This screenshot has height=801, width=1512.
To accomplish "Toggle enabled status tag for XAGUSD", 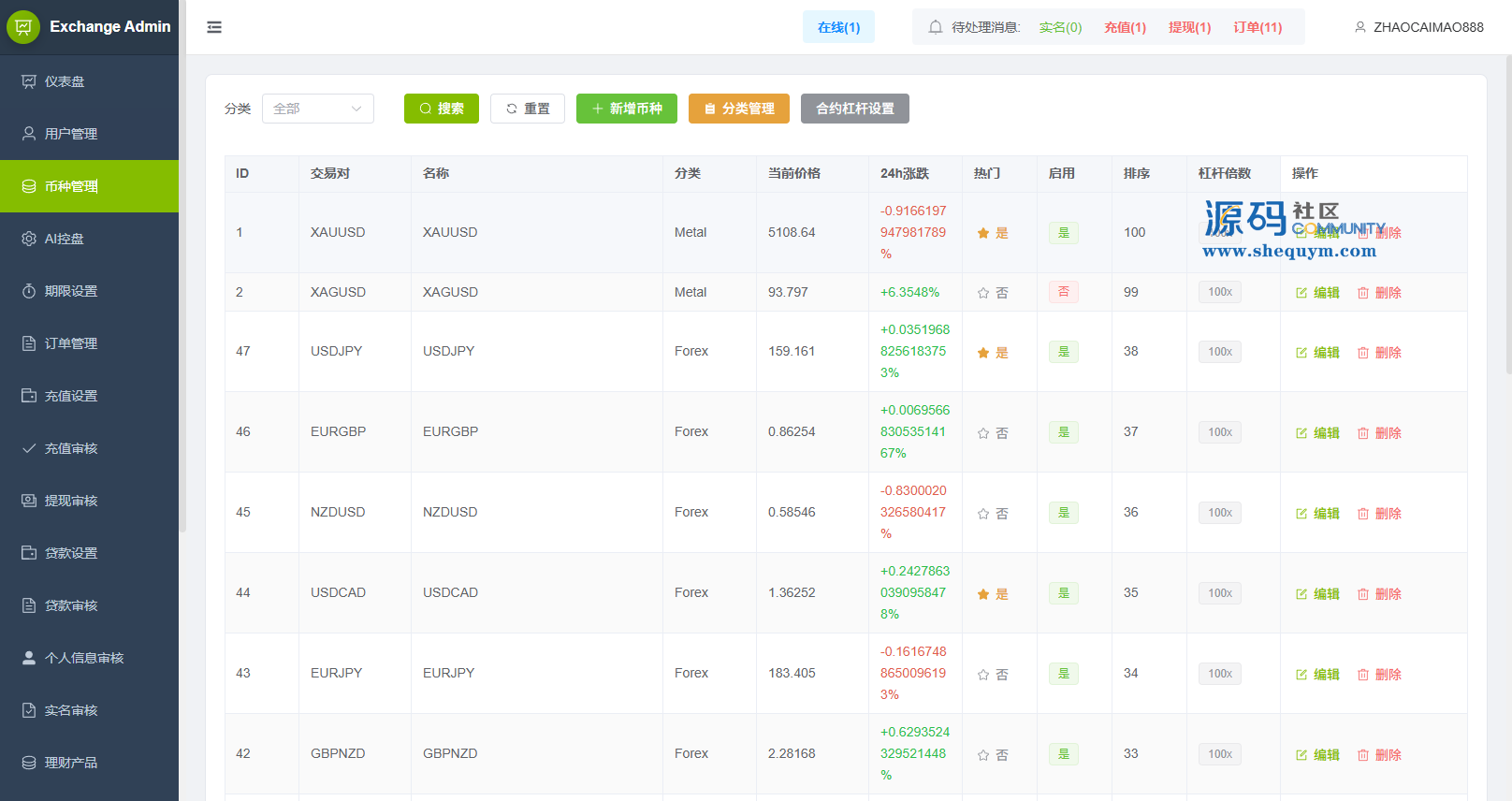I will 1063,292.
